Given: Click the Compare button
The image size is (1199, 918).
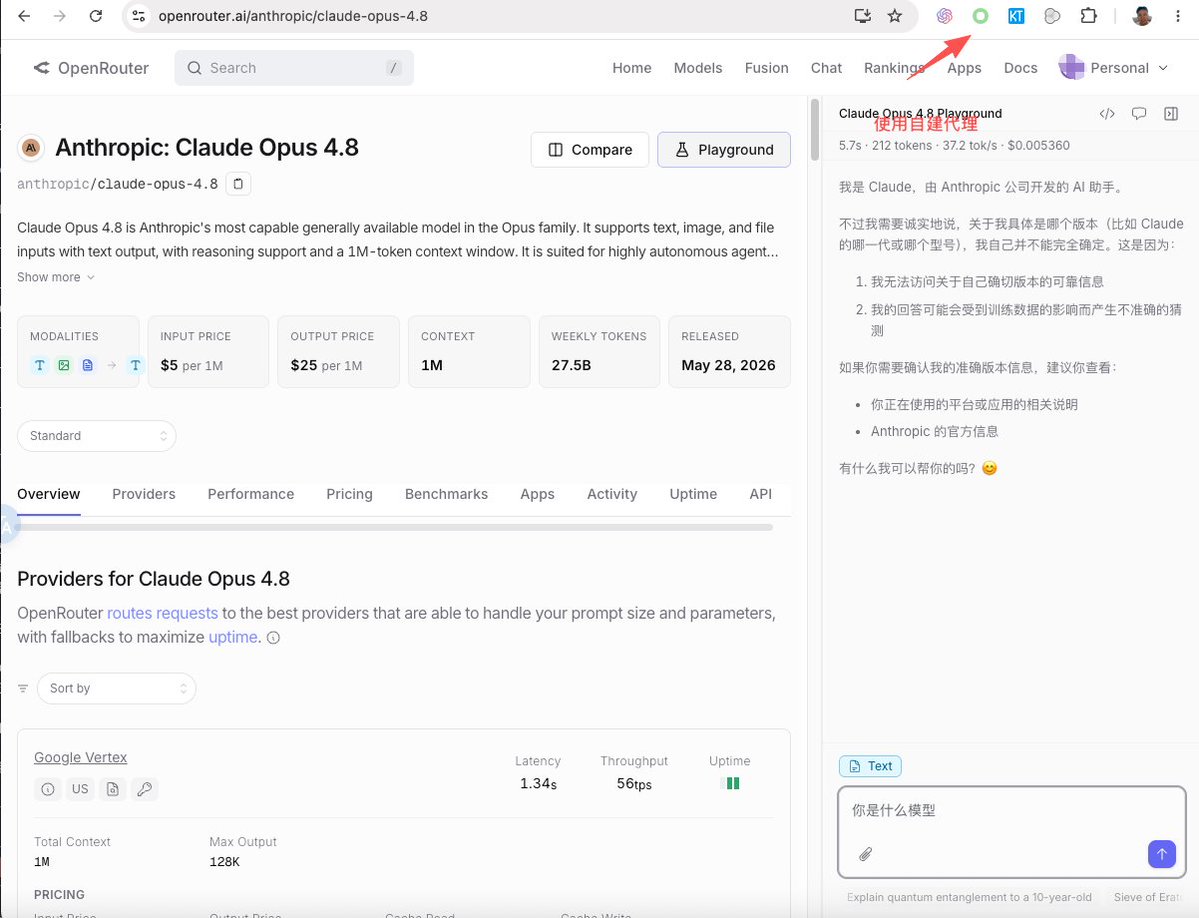Looking at the screenshot, I should tap(590, 150).
